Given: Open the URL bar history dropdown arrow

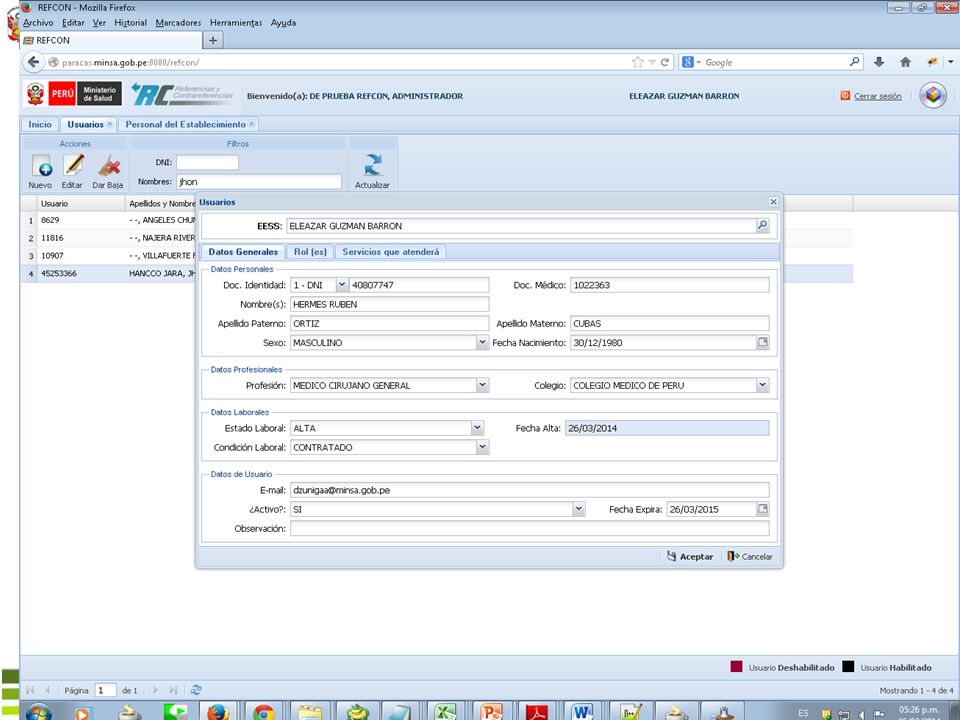Looking at the screenshot, I should 652,62.
